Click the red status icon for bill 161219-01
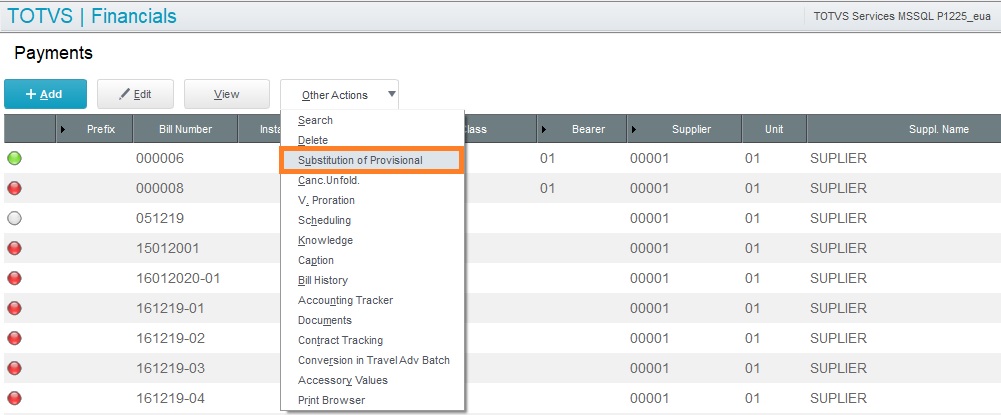This screenshot has width=1001, height=415. (14, 308)
